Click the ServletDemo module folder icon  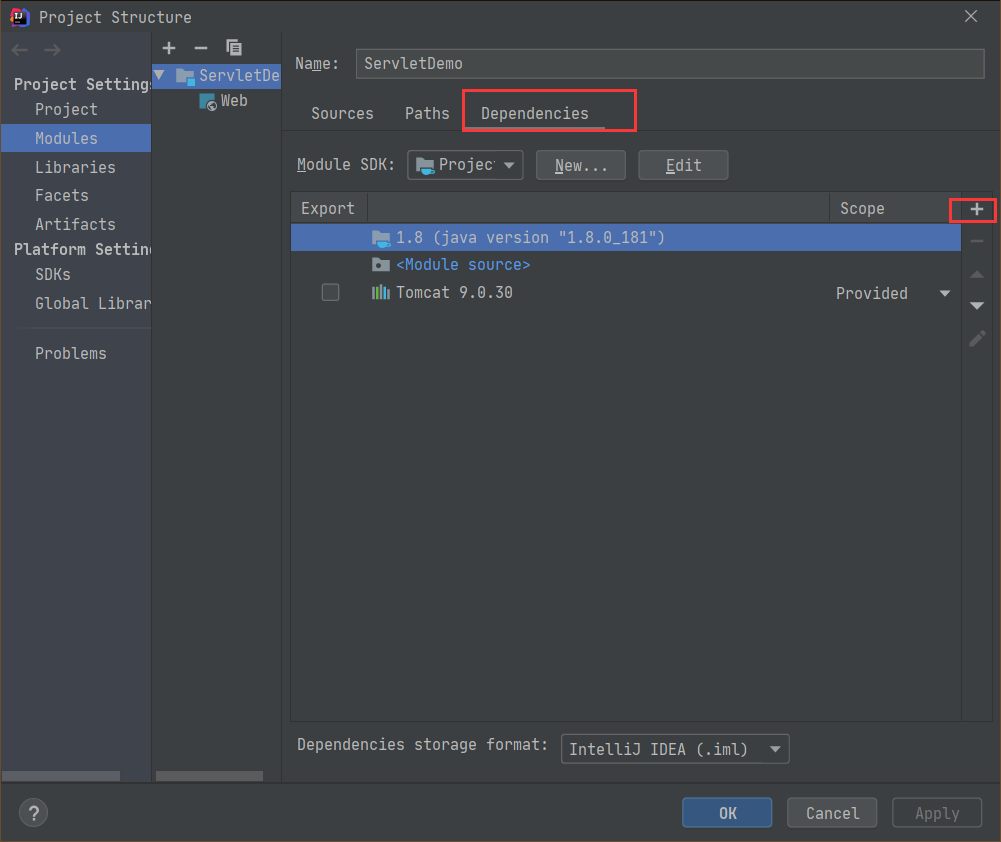tap(185, 77)
